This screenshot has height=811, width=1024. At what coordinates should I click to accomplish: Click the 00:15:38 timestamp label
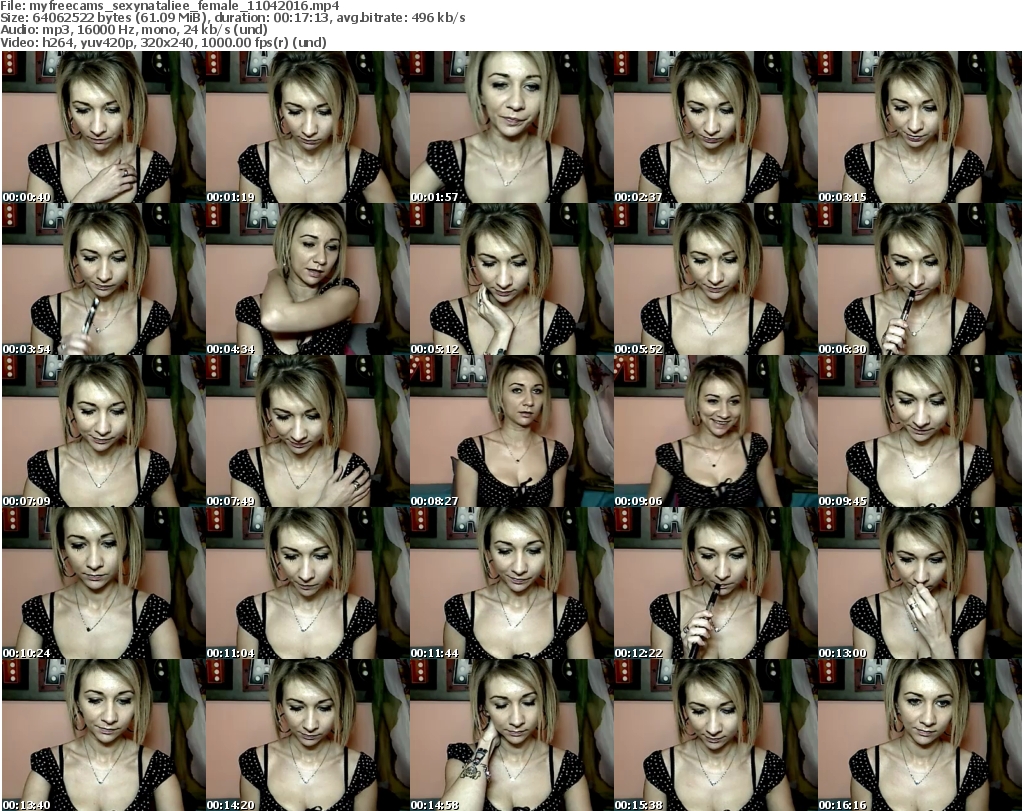tap(639, 804)
